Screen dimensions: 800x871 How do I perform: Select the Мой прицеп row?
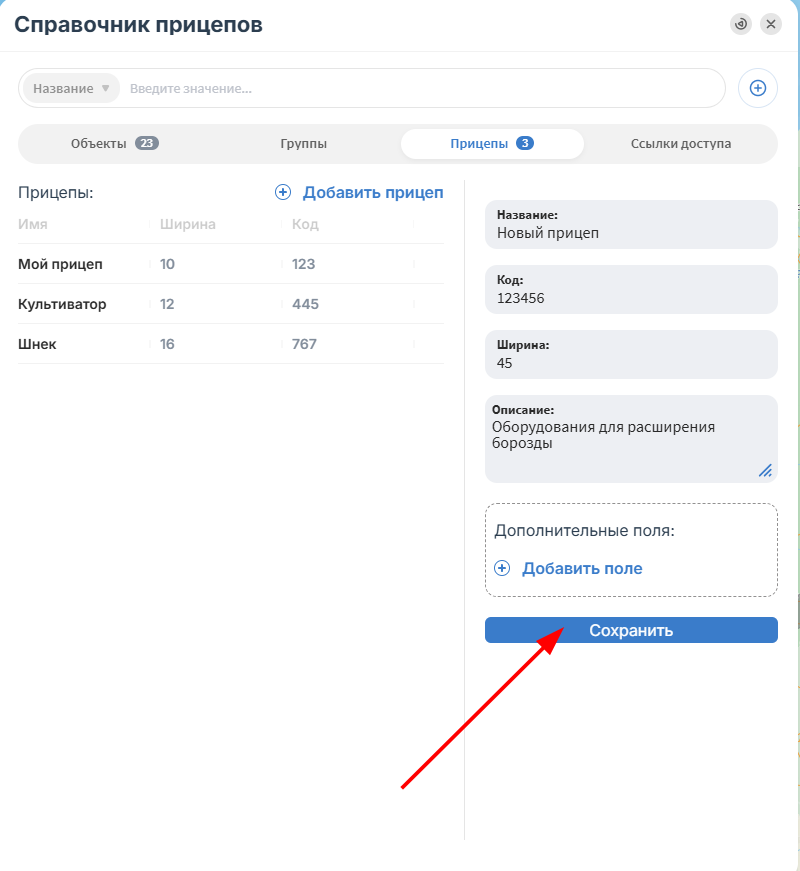pos(231,264)
